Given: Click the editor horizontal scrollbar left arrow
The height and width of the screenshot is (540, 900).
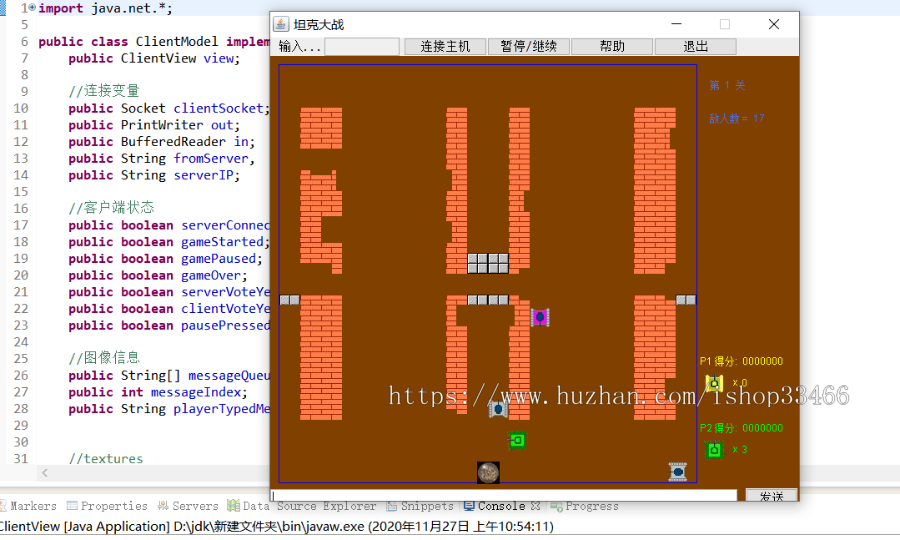Looking at the screenshot, I should pyautogui.click(x=45, y=473).
